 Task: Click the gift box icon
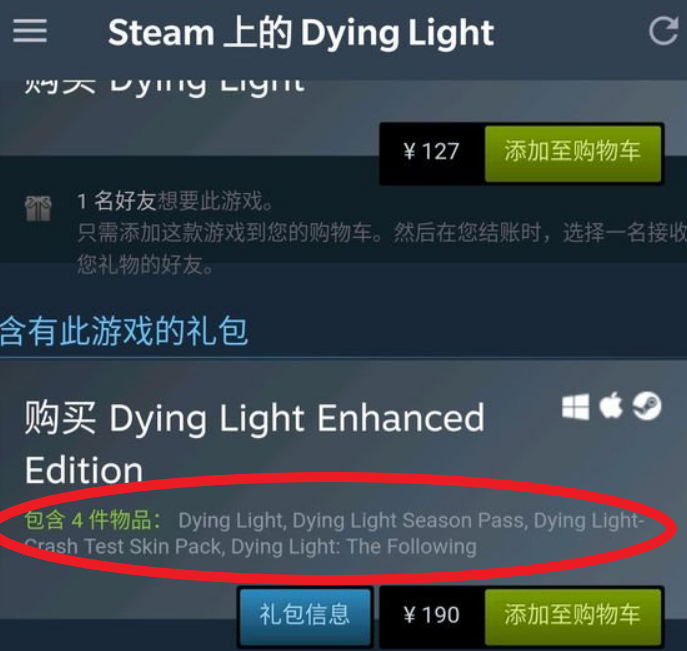[38, 208]
